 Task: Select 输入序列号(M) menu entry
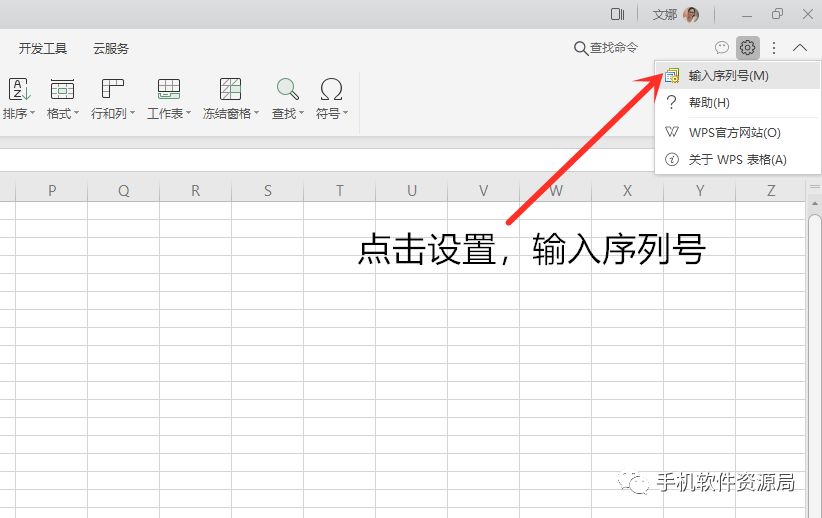(x=738, y=75)
